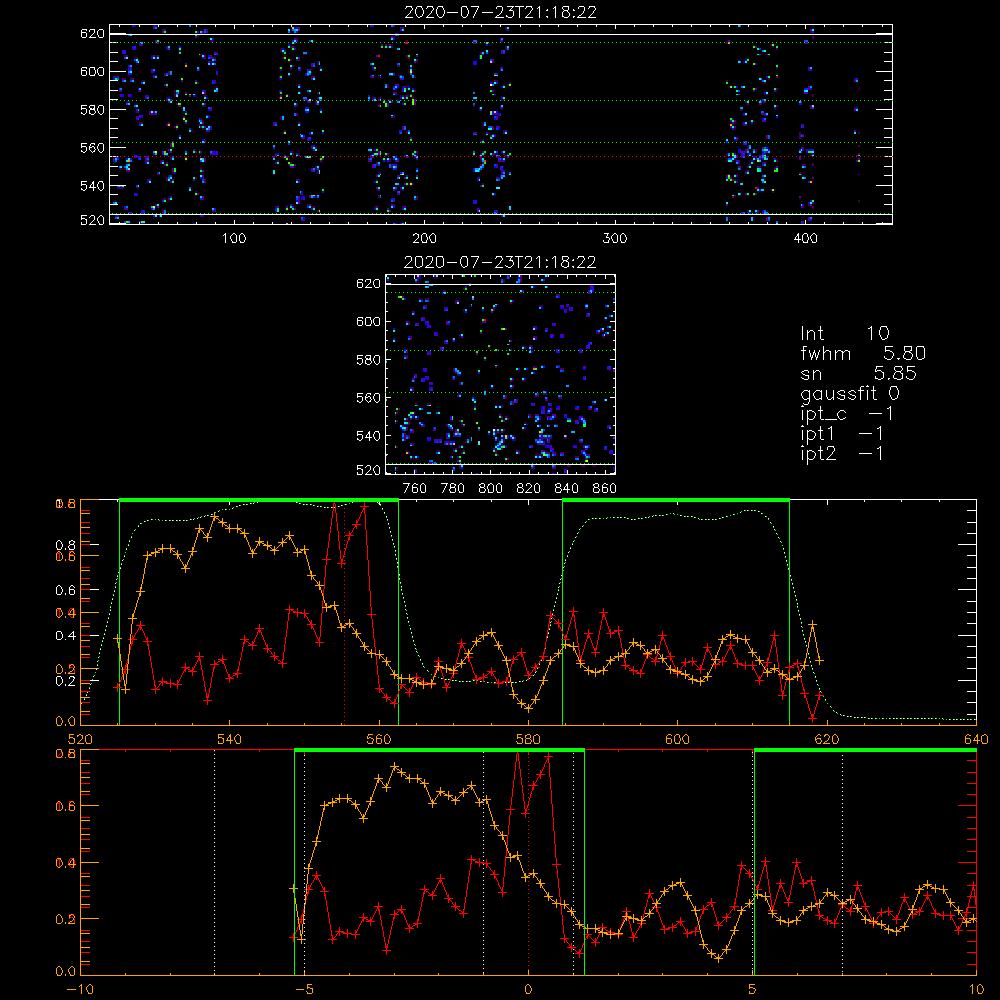
Task: Click y-axis label 560 of the middle image
Action: [x=368, y=398]
